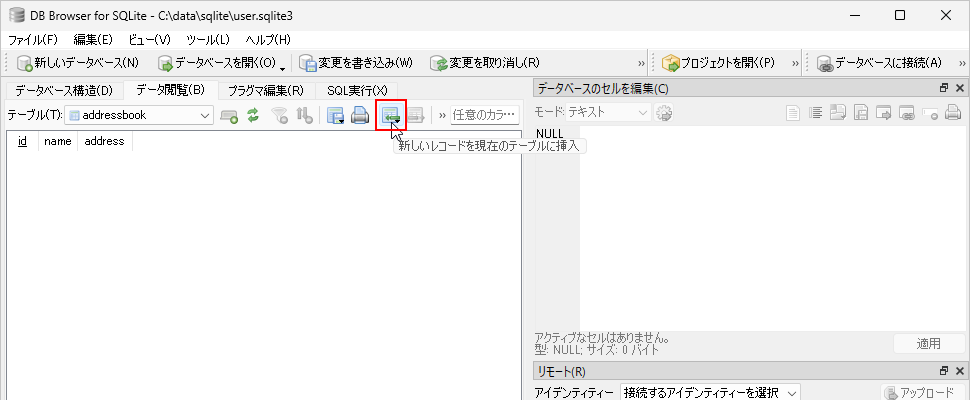Expand overflow chevron after プロジェクトを開く

796,63
